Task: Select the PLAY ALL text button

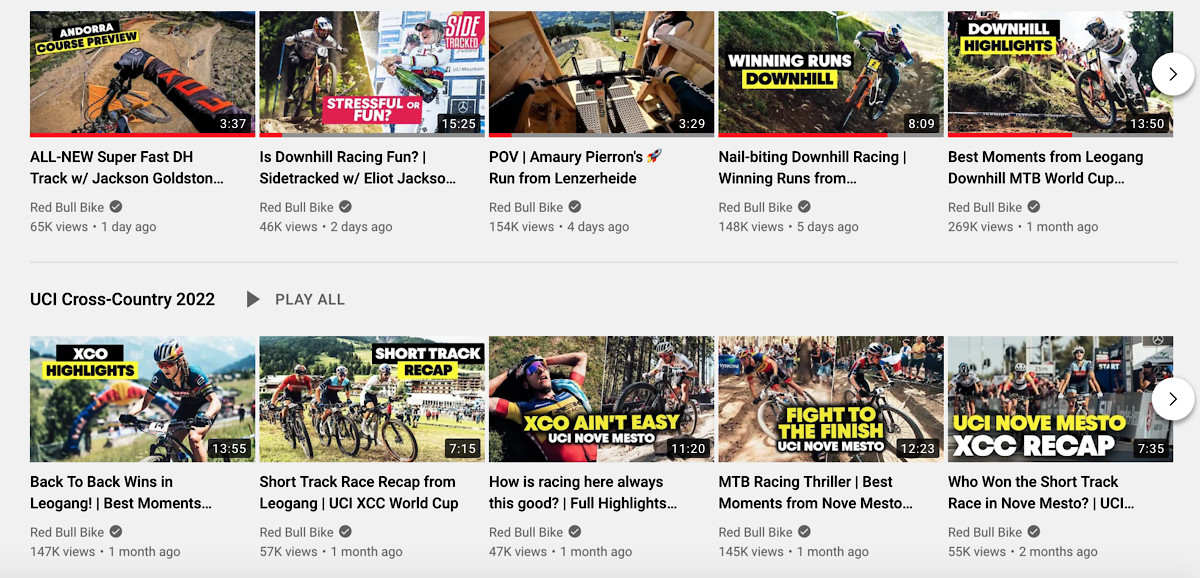Action: point(310,299)
